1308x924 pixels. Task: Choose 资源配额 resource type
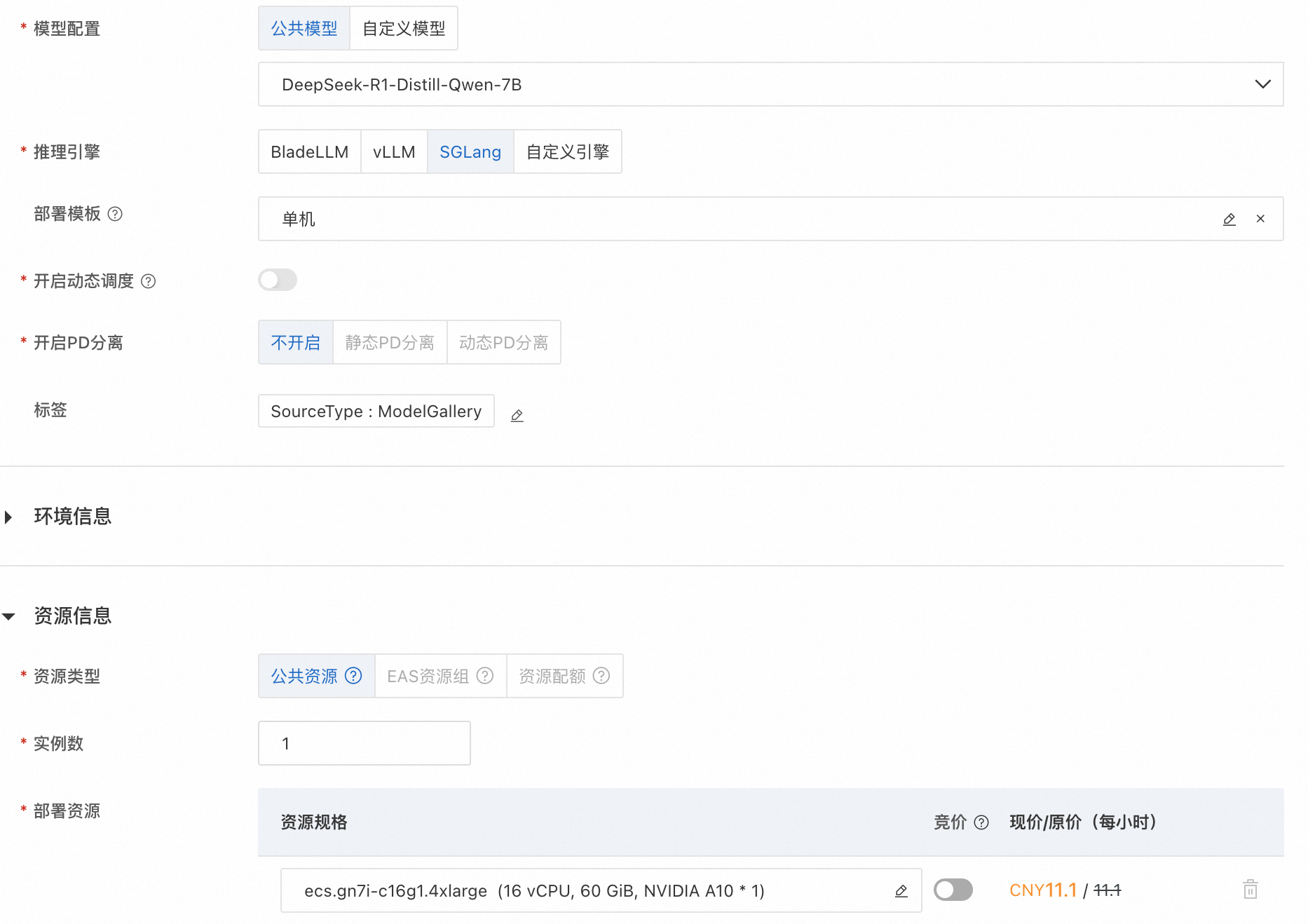tap(565, 676)
